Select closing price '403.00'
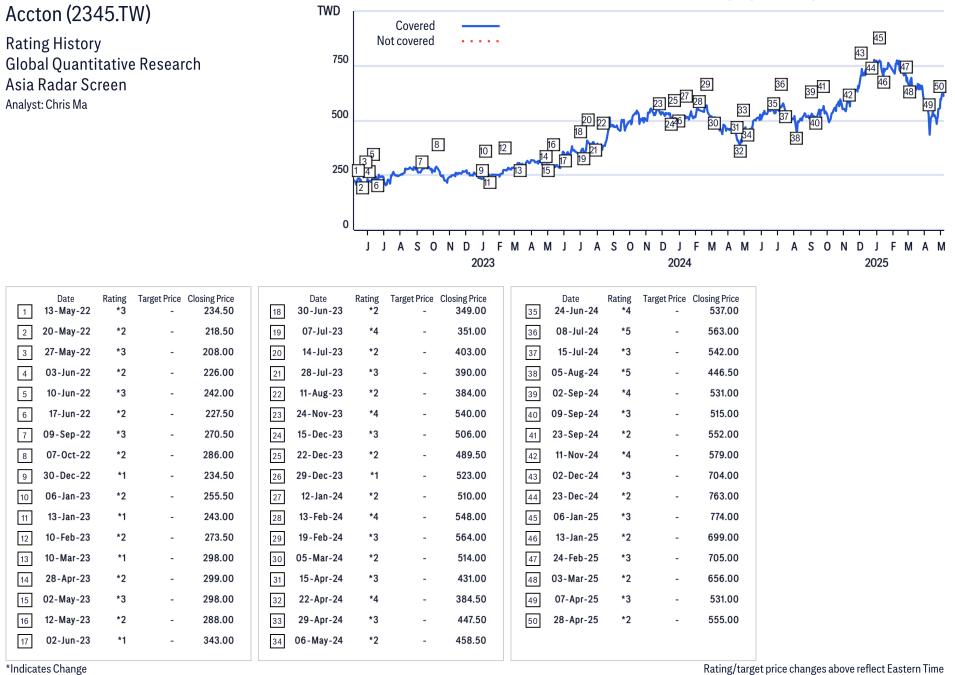This screenshot has width=955, height=675. pos(471,352)
